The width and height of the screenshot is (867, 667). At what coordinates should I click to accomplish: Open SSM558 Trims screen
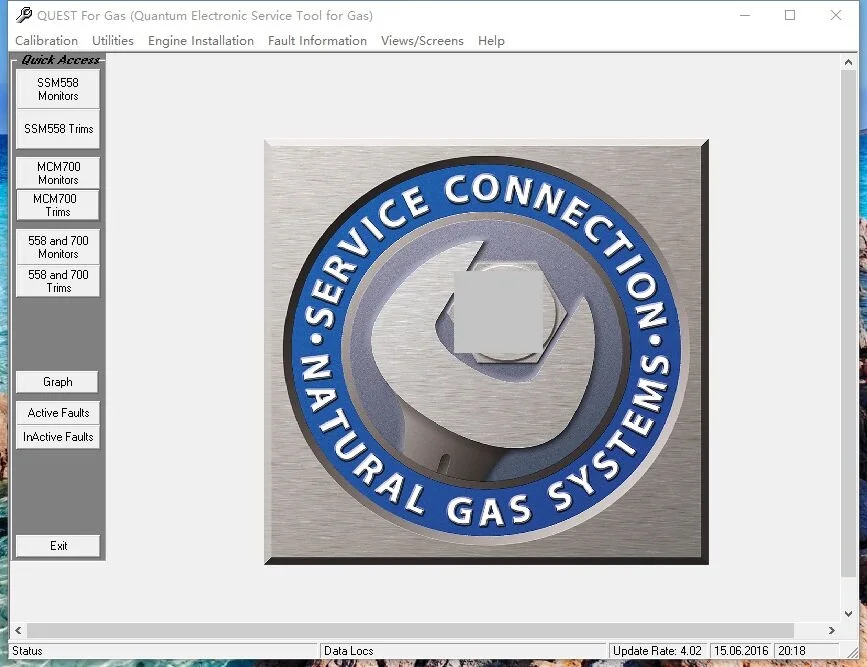coord(58,129)
